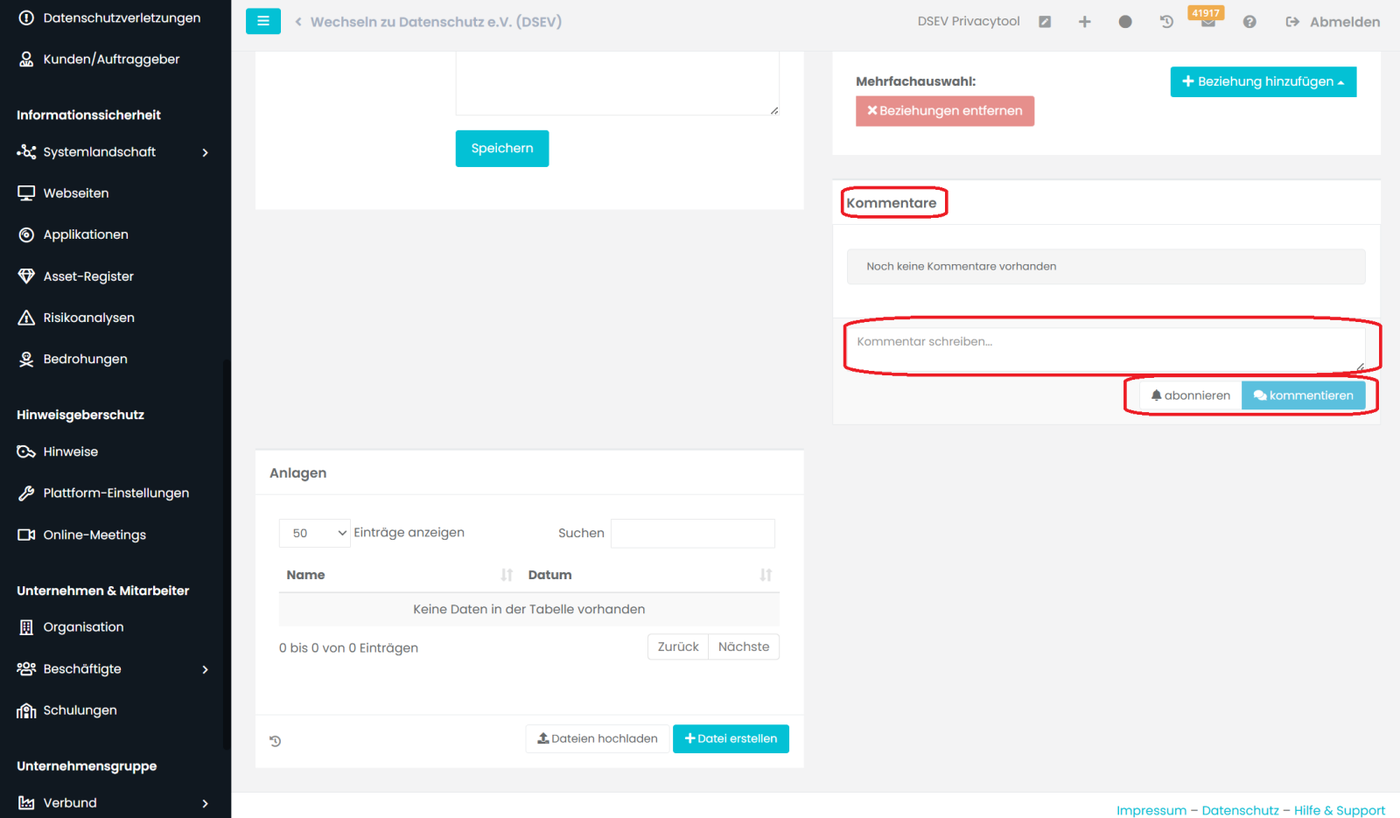1400x818 pixels.
Task: Click the Zurück pagination button
Action: point(678,647)
